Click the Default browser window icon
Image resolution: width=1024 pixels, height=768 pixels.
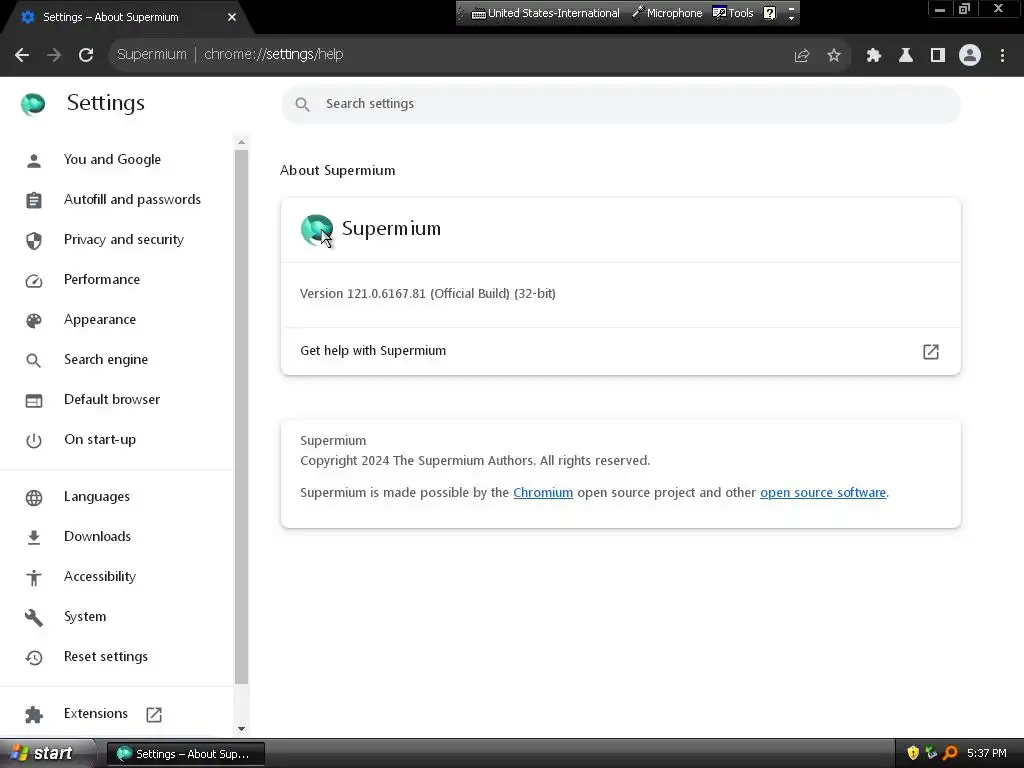pyautogui.click(x=34, y=400)
